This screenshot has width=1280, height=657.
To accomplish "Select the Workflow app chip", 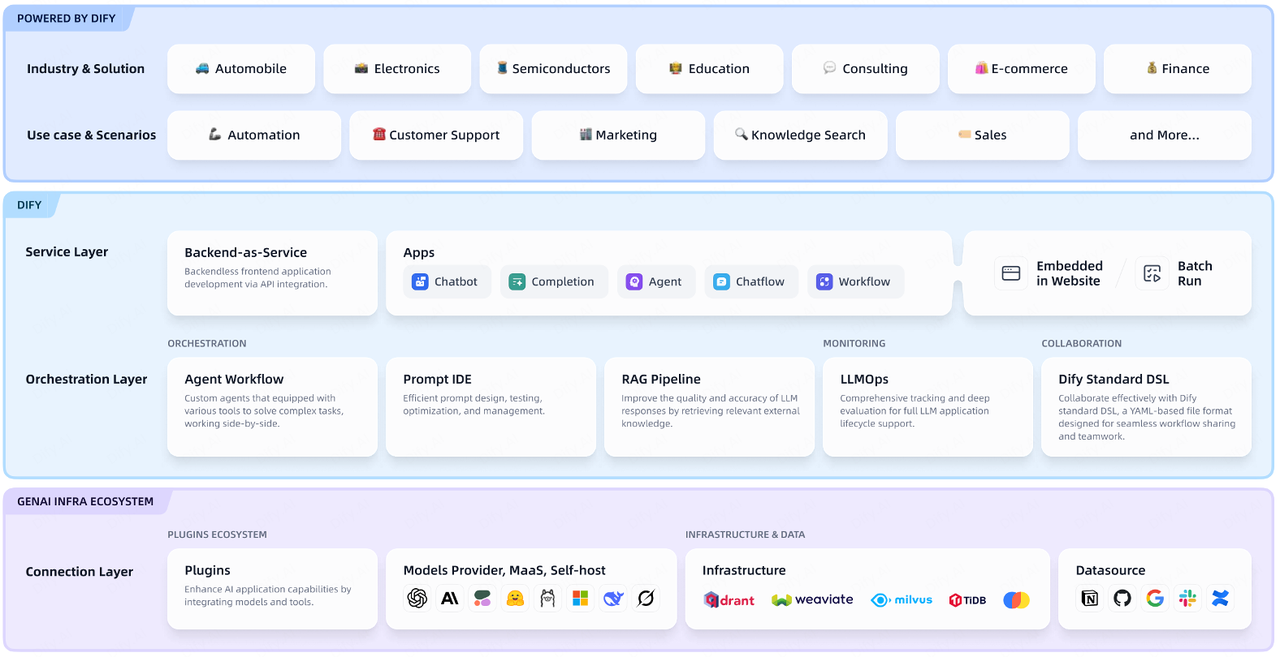I will point(855,282).
